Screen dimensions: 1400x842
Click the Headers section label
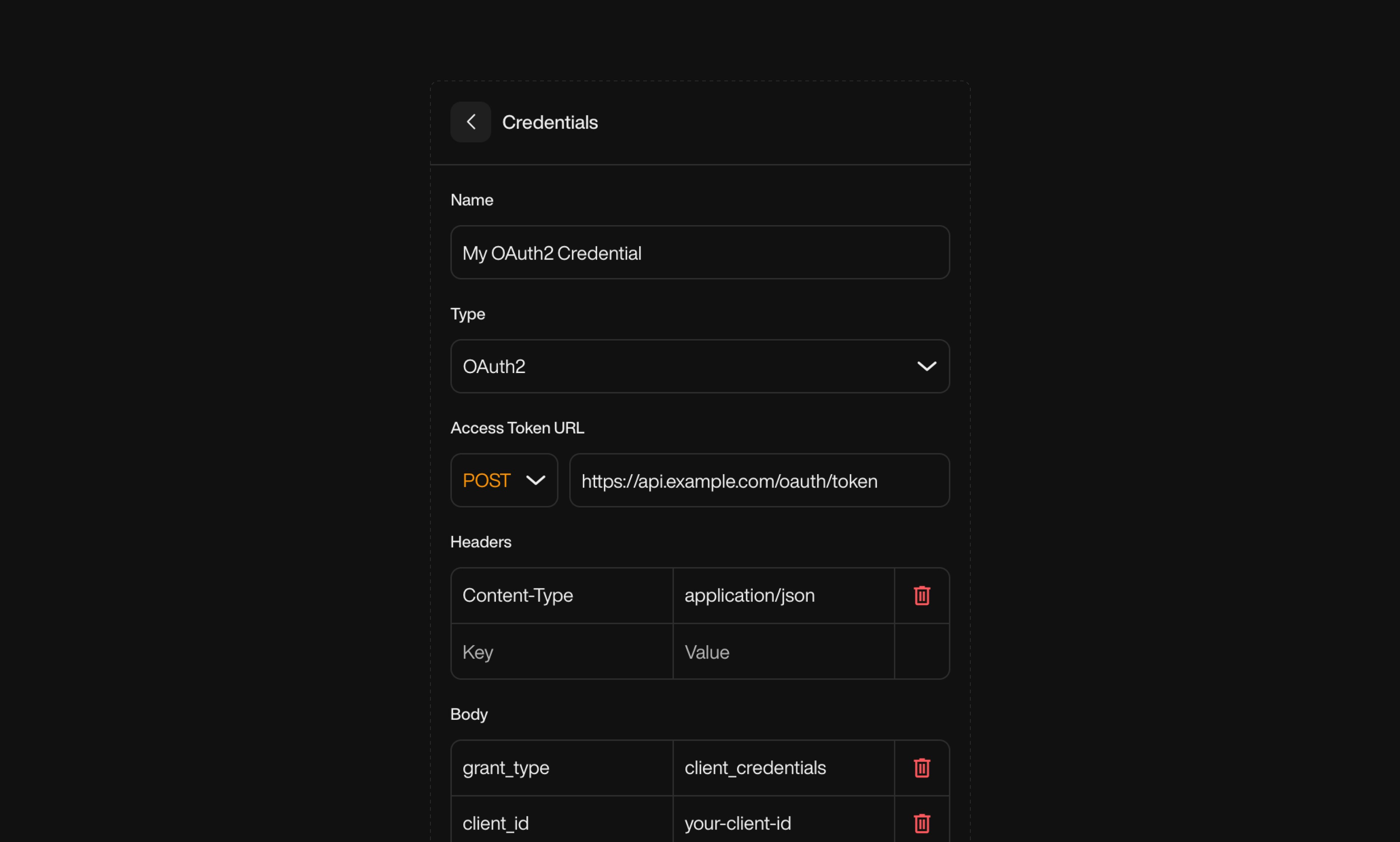480,542
